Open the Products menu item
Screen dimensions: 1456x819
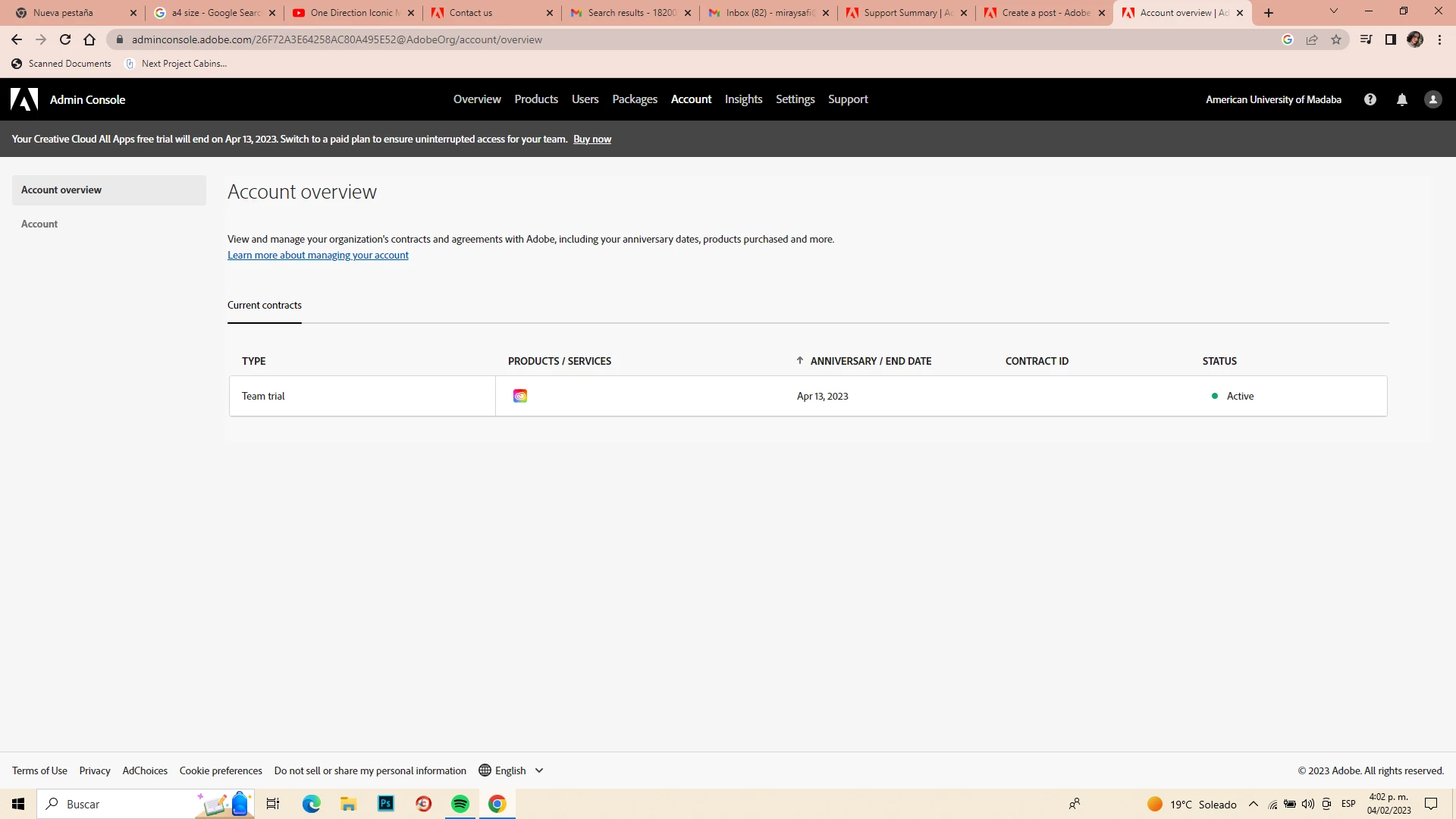535,99
